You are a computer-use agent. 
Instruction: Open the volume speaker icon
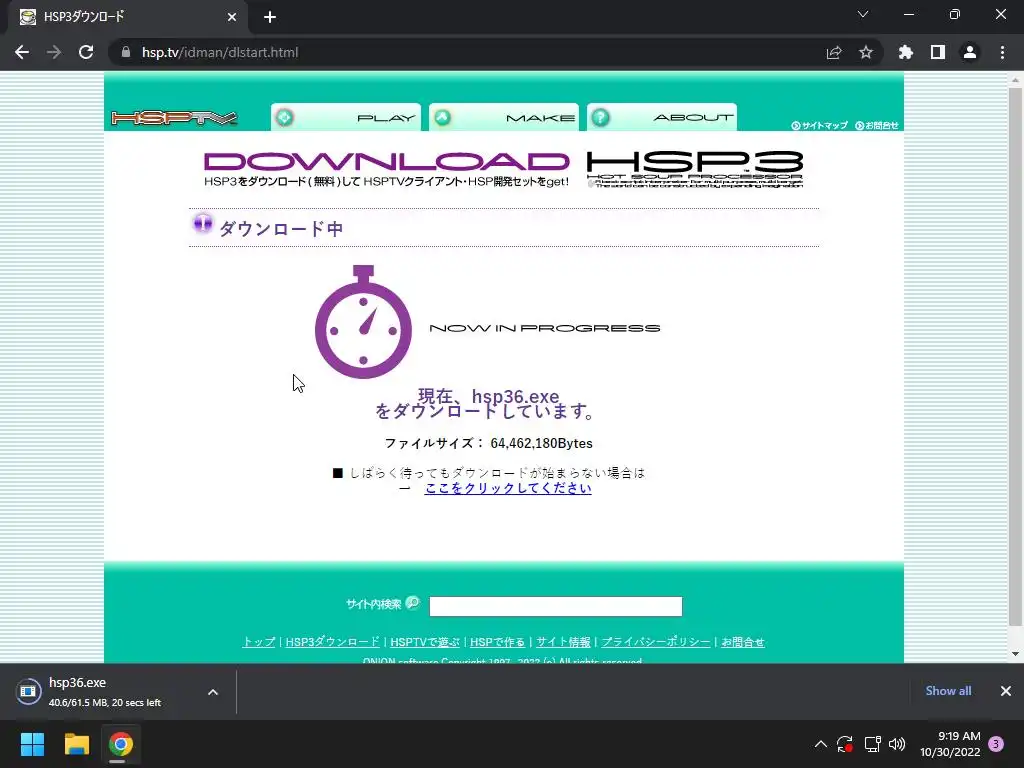pyautogui.click(x=897, y=744)
